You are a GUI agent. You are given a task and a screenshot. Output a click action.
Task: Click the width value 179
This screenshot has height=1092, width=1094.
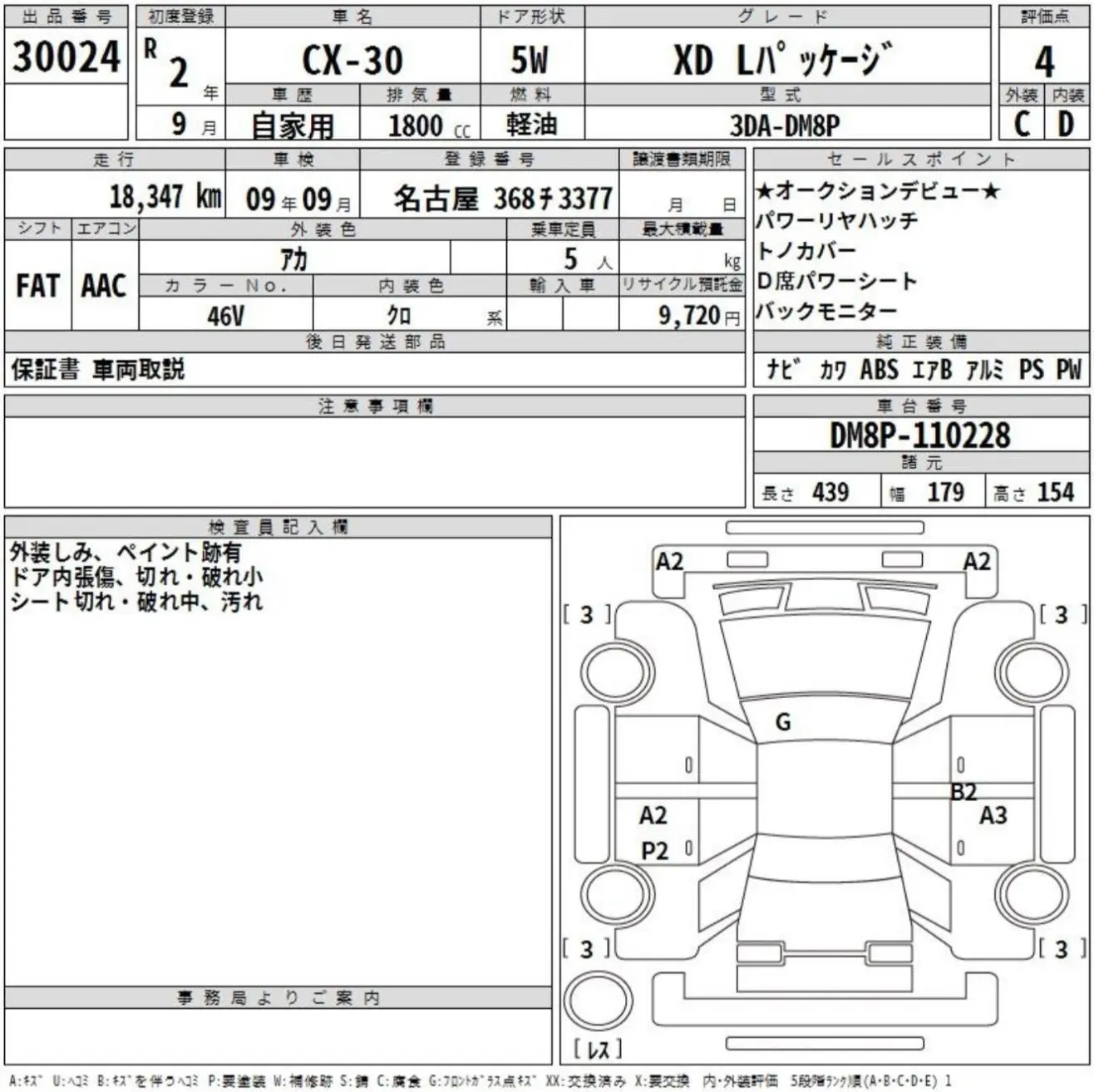945,492
